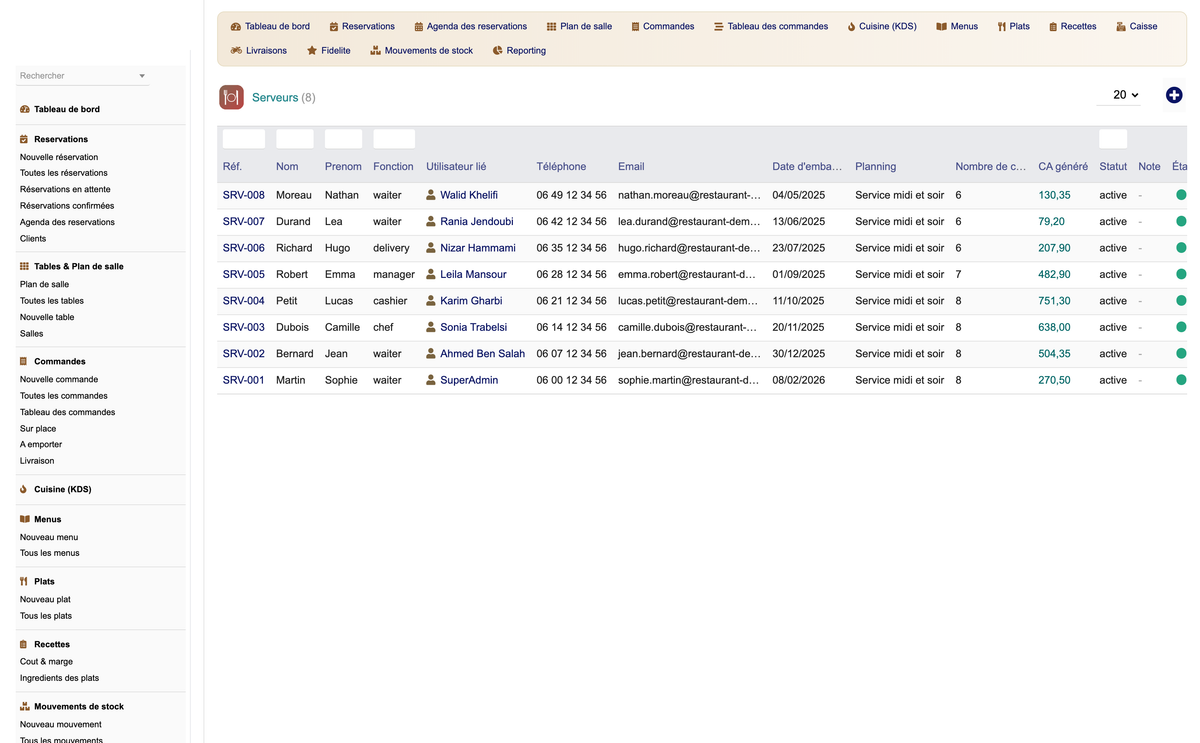Click the Réf. column filter field
The image size is (1200, 743).
pos(244,139)
